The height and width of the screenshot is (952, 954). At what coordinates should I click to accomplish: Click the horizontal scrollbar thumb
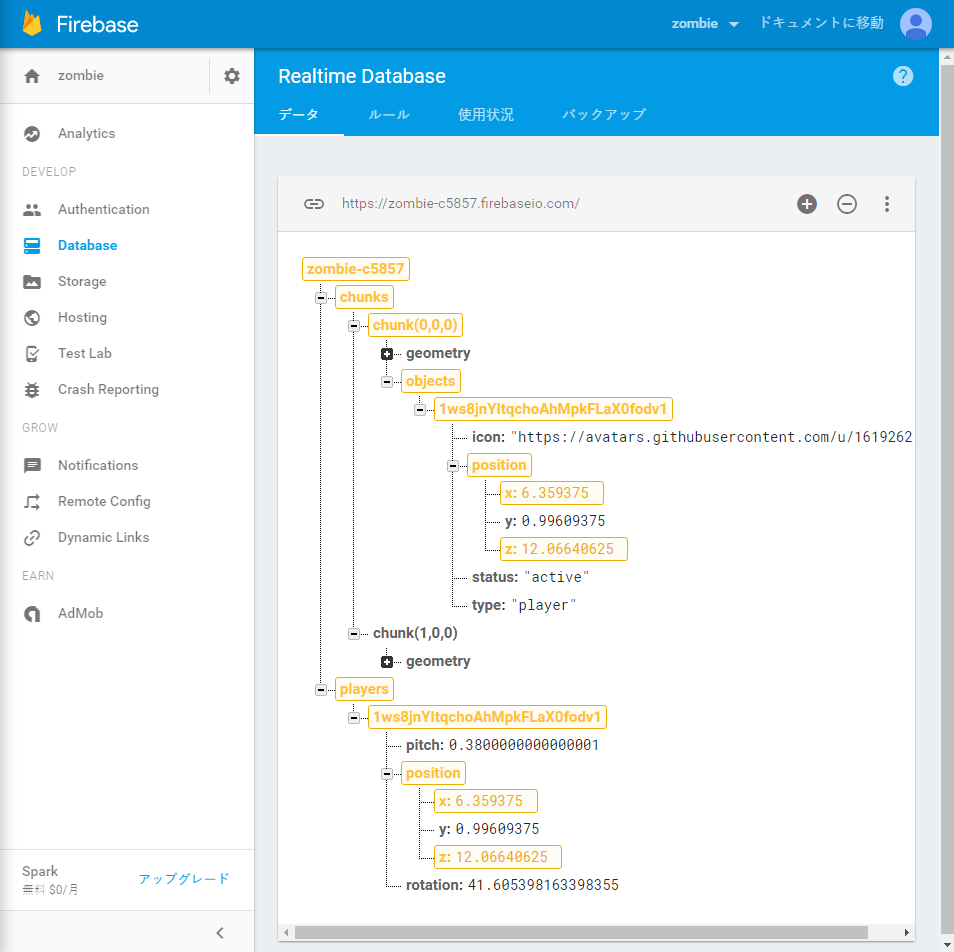(x=581, y=933)
